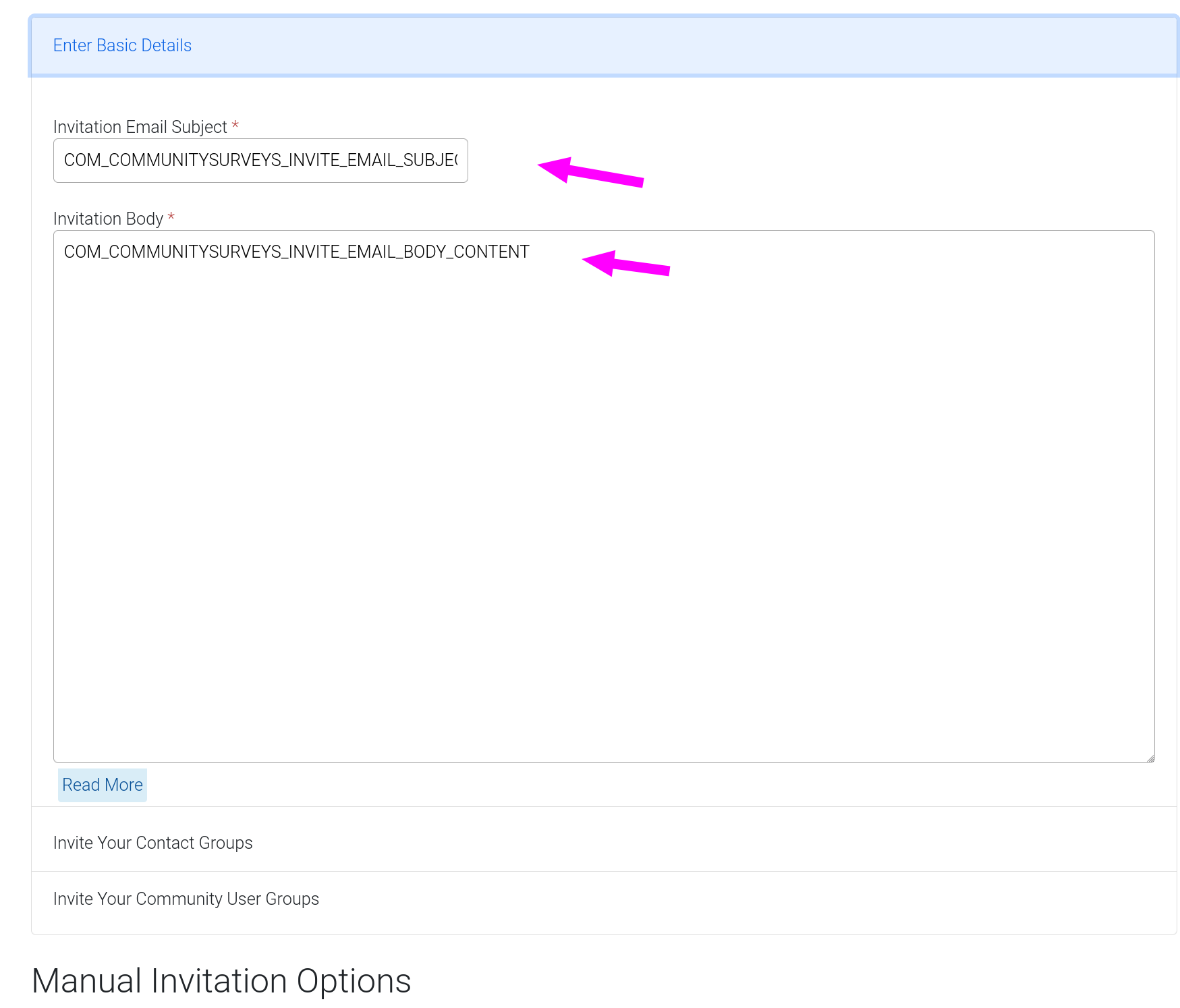Click the pink arrow pointing at subject field
Image resolution: width=1180 pixels, height=1008 pixels.
590,171
